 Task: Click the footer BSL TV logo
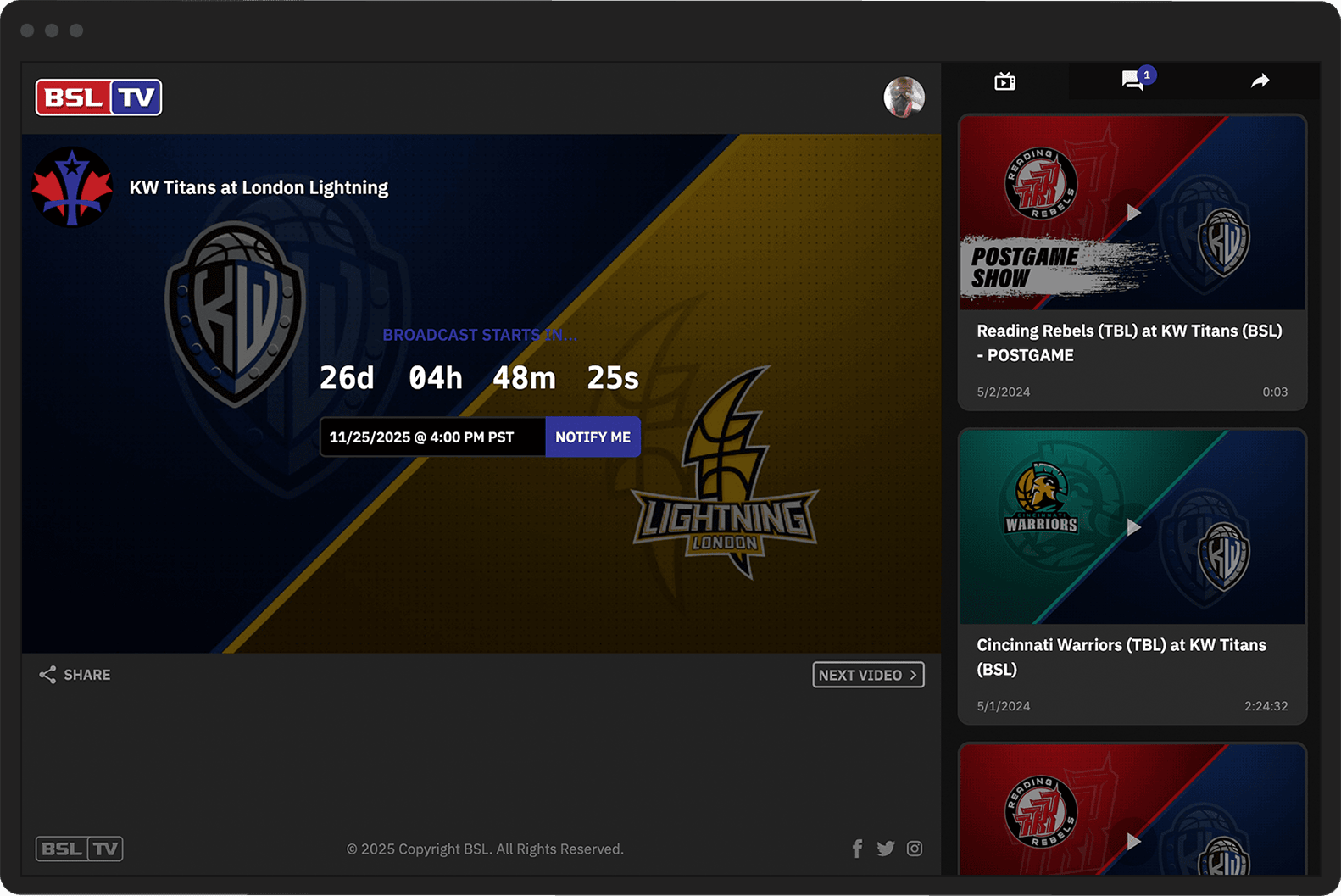coord(80,849)
